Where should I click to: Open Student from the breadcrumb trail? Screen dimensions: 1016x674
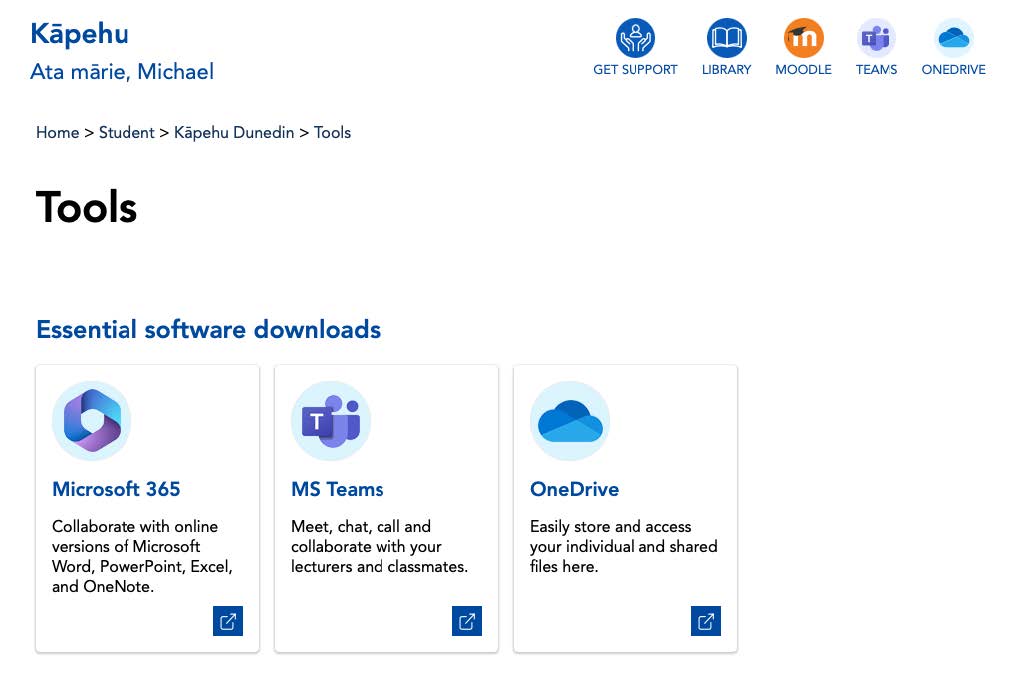tap(126, 132)
